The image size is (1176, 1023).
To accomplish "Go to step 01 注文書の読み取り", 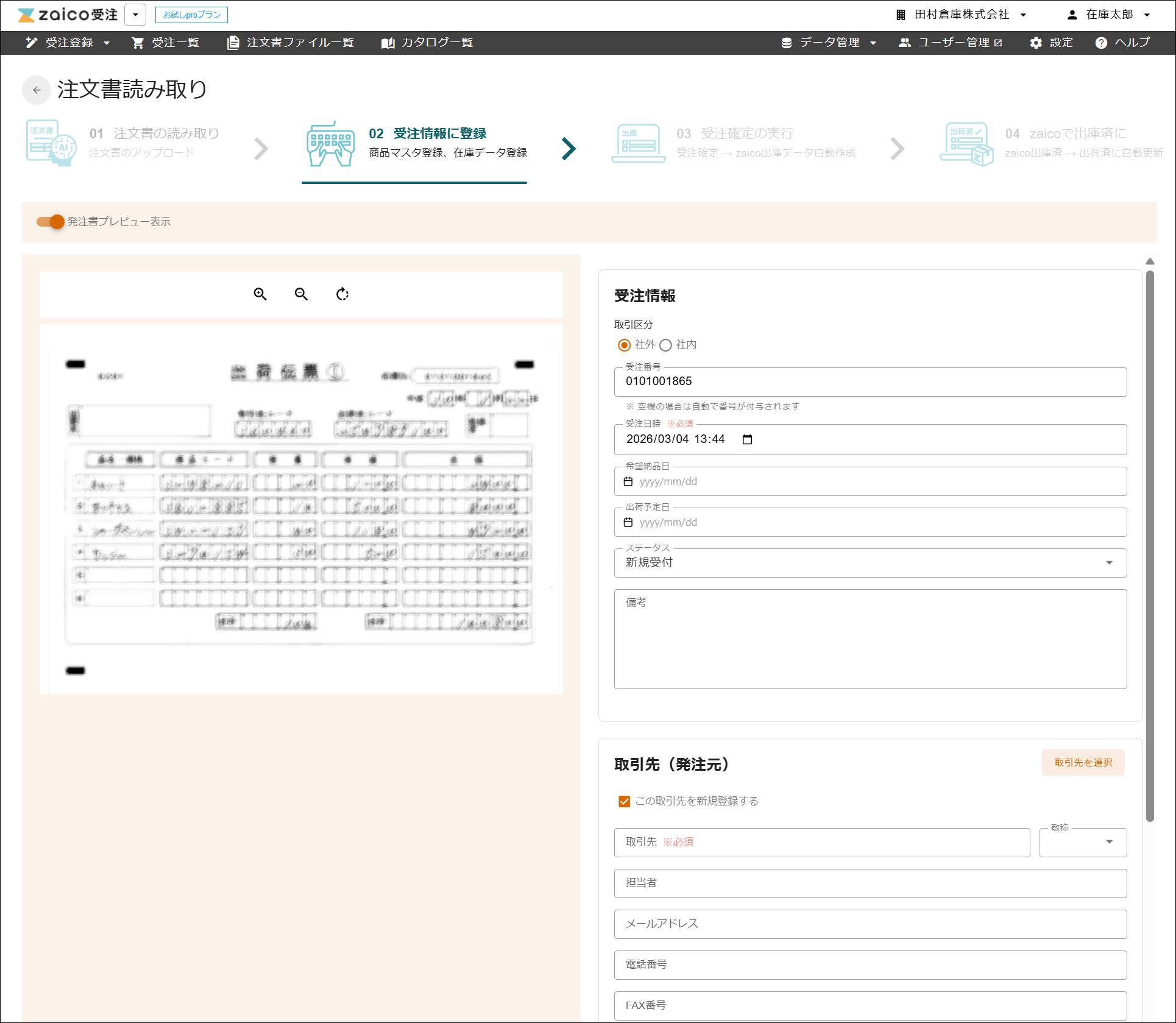I will [x=154, y=133].
